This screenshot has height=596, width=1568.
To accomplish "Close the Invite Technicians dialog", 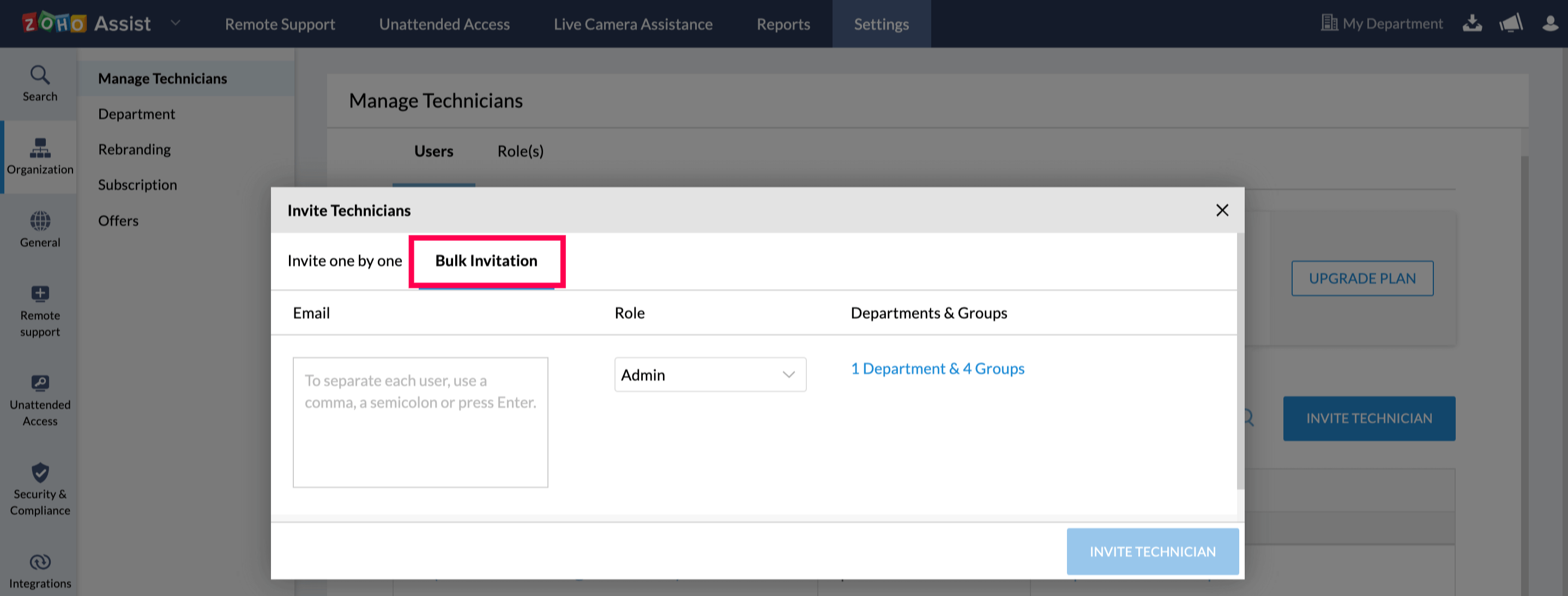I will tap(1222, 210).
